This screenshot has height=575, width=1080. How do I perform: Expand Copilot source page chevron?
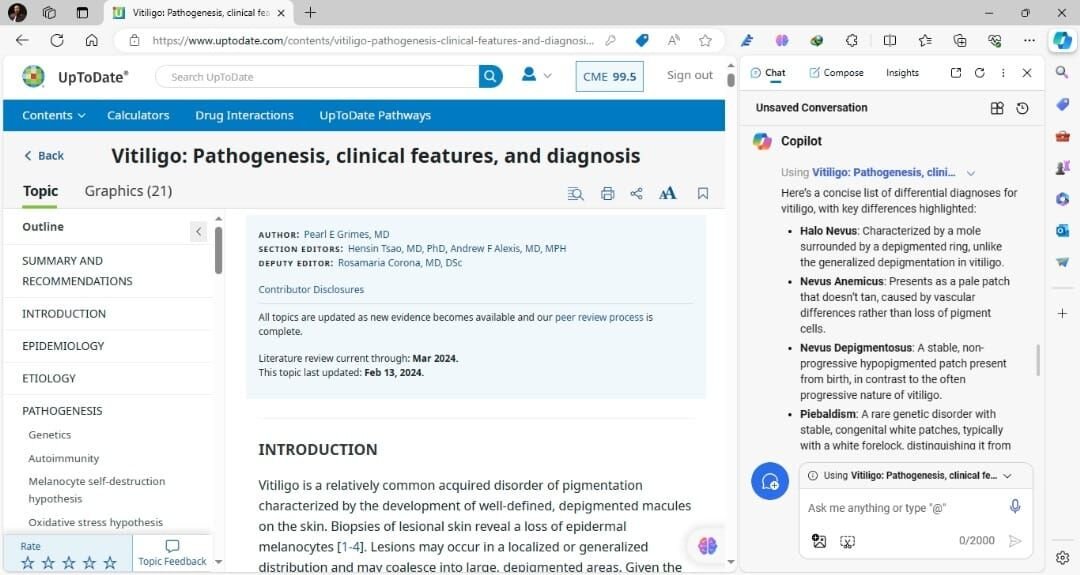click(x=970, y=173)
